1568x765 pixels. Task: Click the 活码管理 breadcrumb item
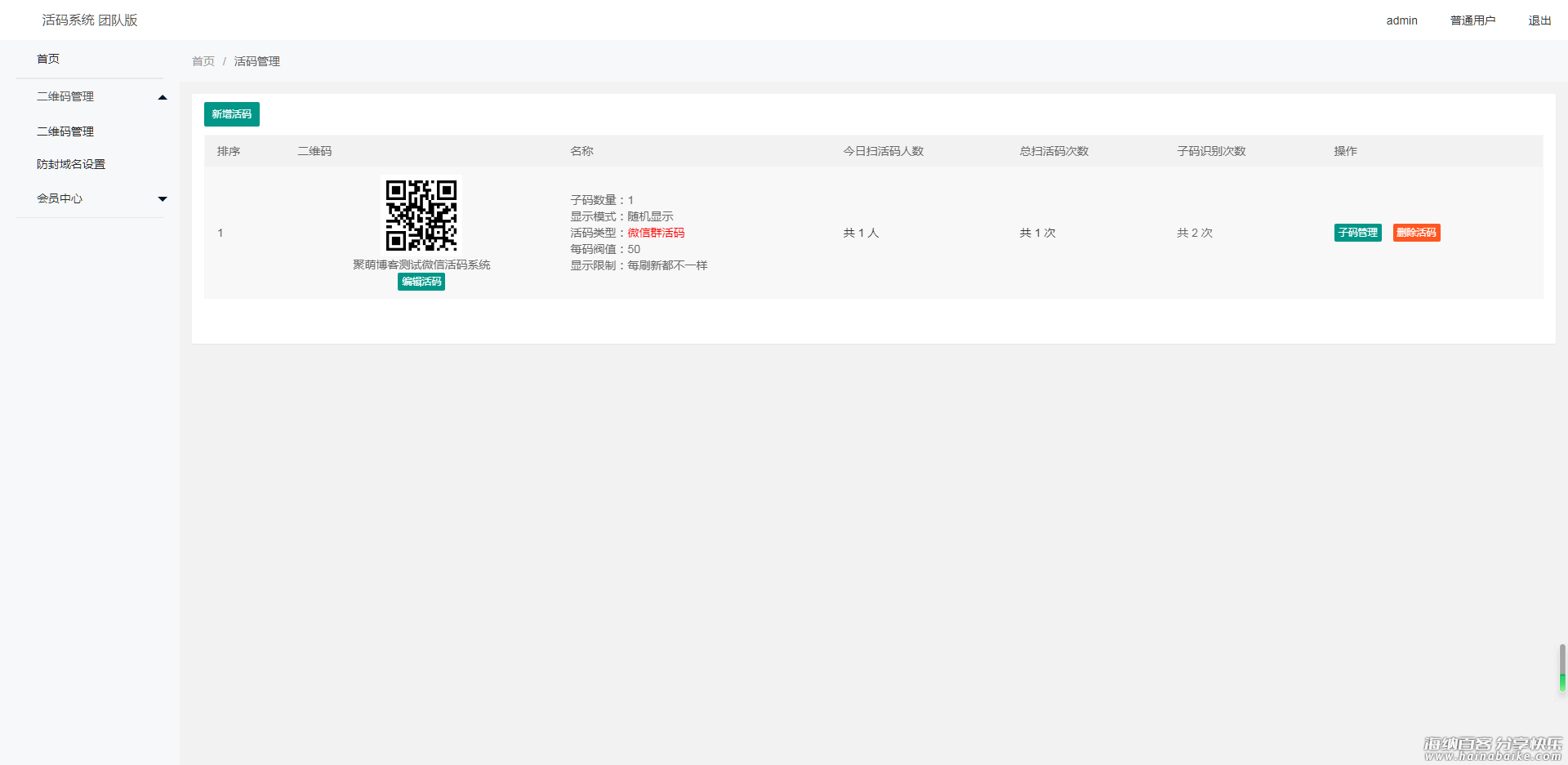[257, 61]
